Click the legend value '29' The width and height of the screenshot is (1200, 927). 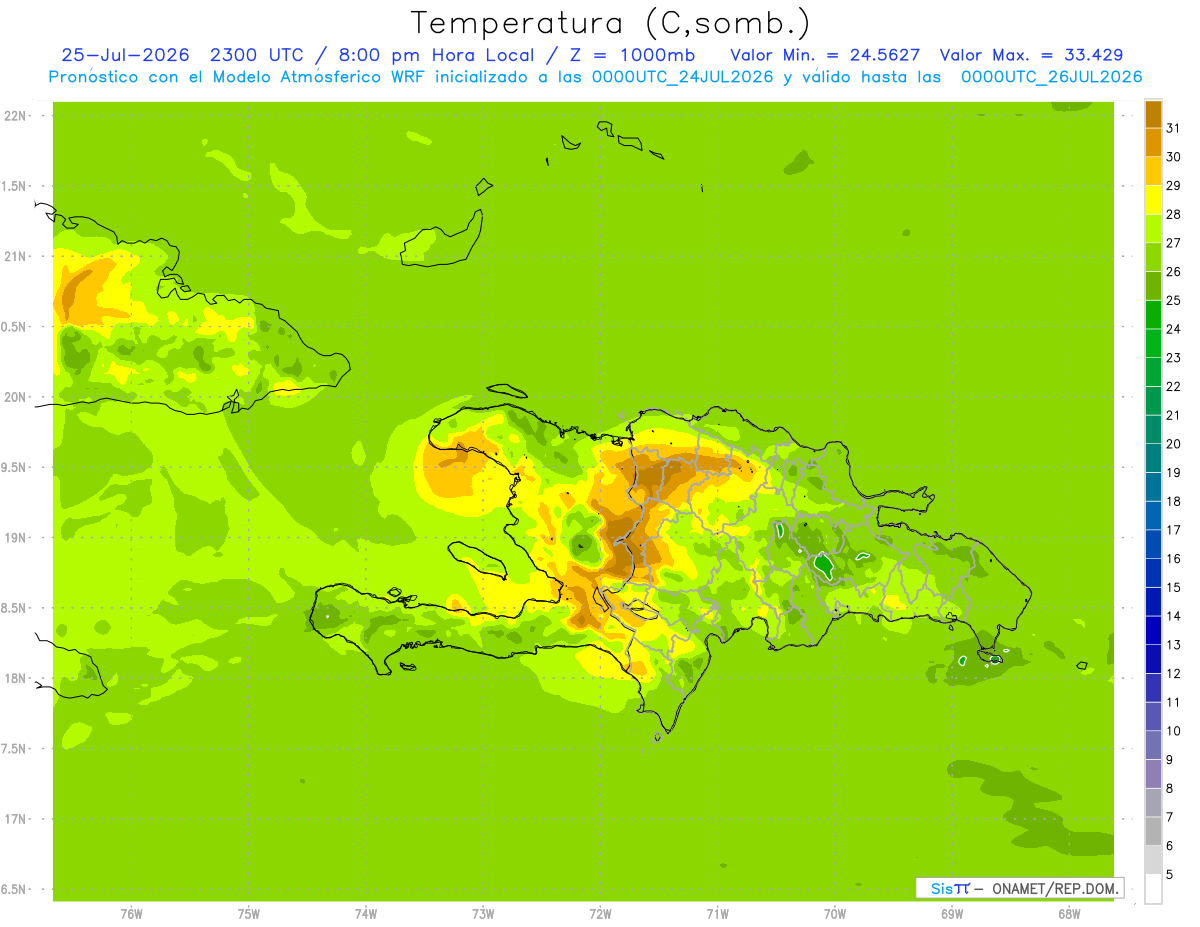[x=1174, y=186]
